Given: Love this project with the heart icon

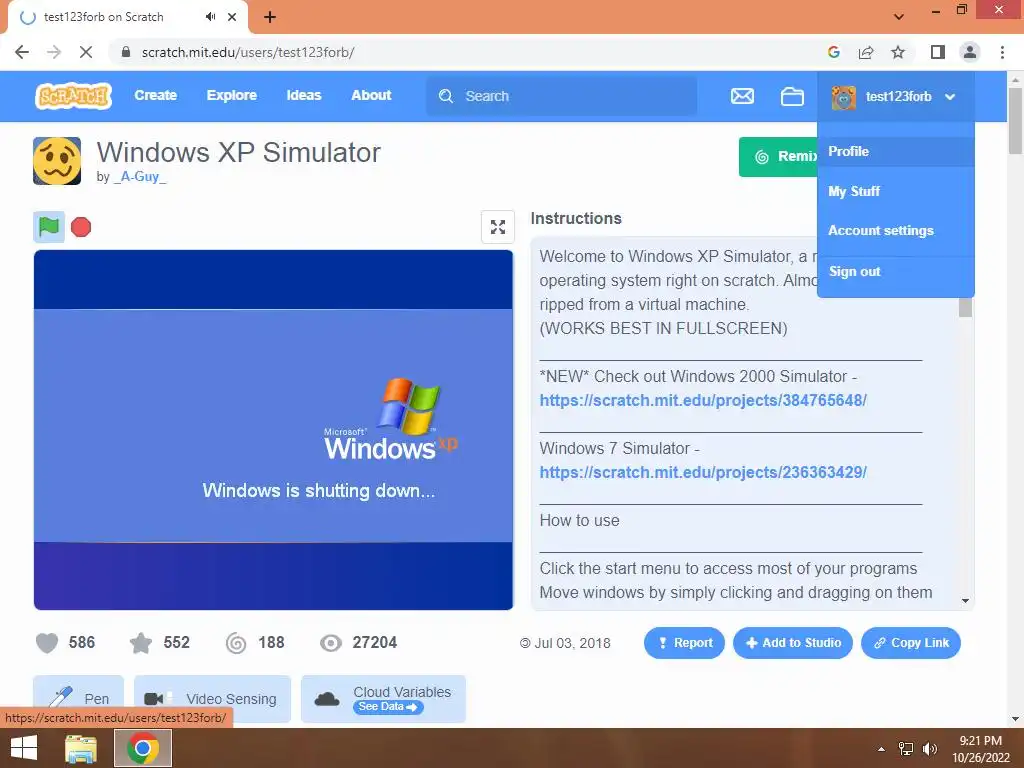Looking at the screenshot, I should (x=47, y=643).
